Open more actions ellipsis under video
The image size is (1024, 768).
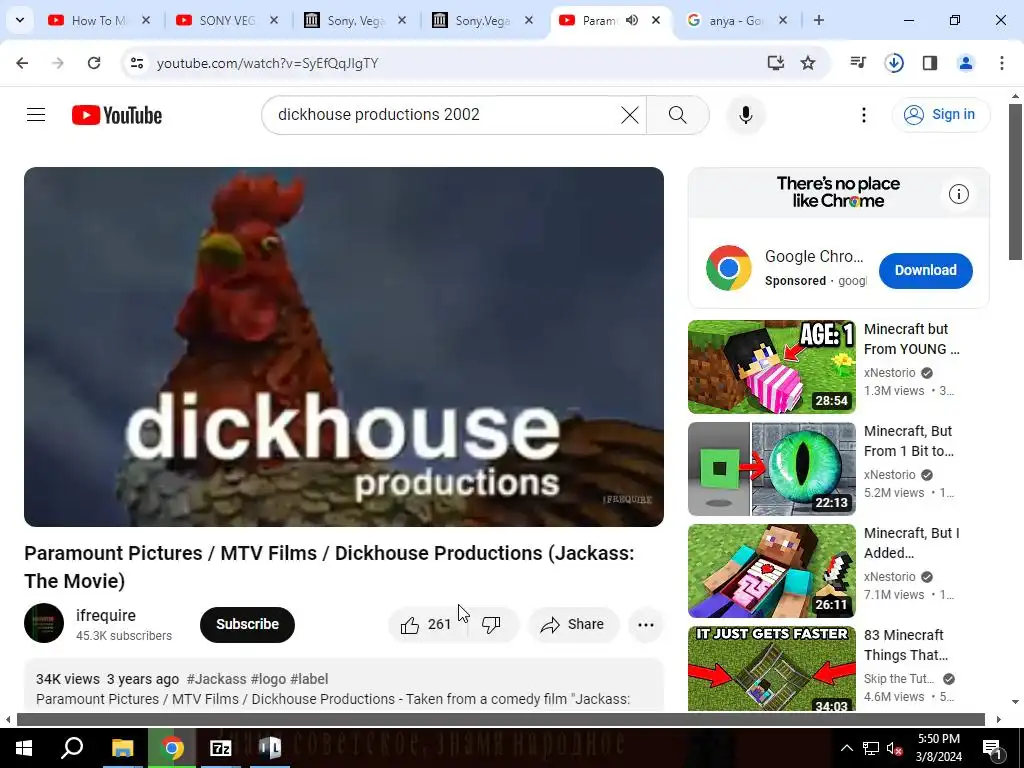click(645, 624)
